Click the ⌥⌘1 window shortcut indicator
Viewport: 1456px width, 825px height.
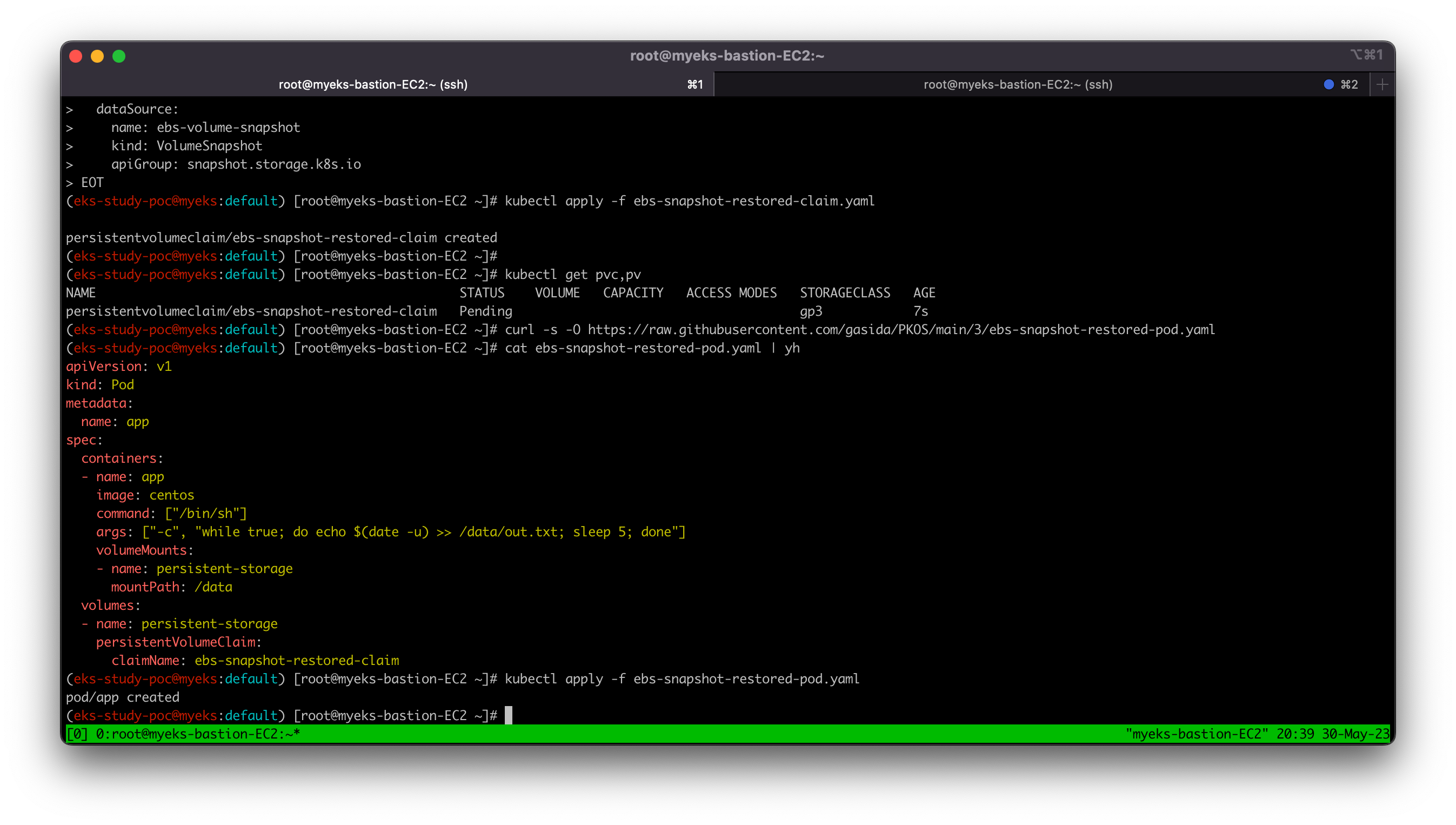1366,55
